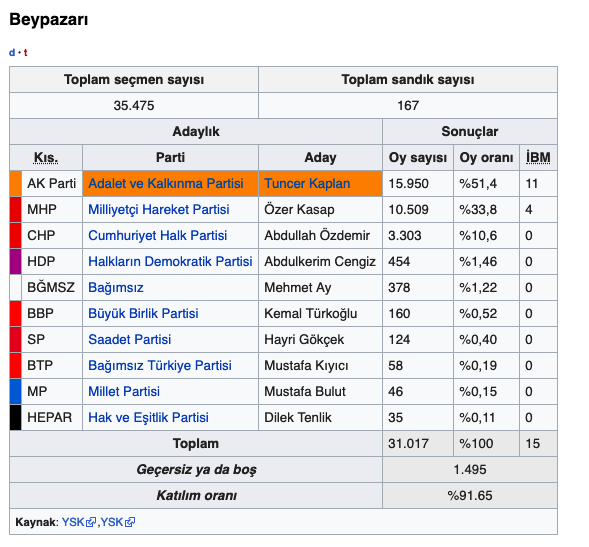Click the Kaynak label
The height and width of the screenshot is (547, 589).
37,522
